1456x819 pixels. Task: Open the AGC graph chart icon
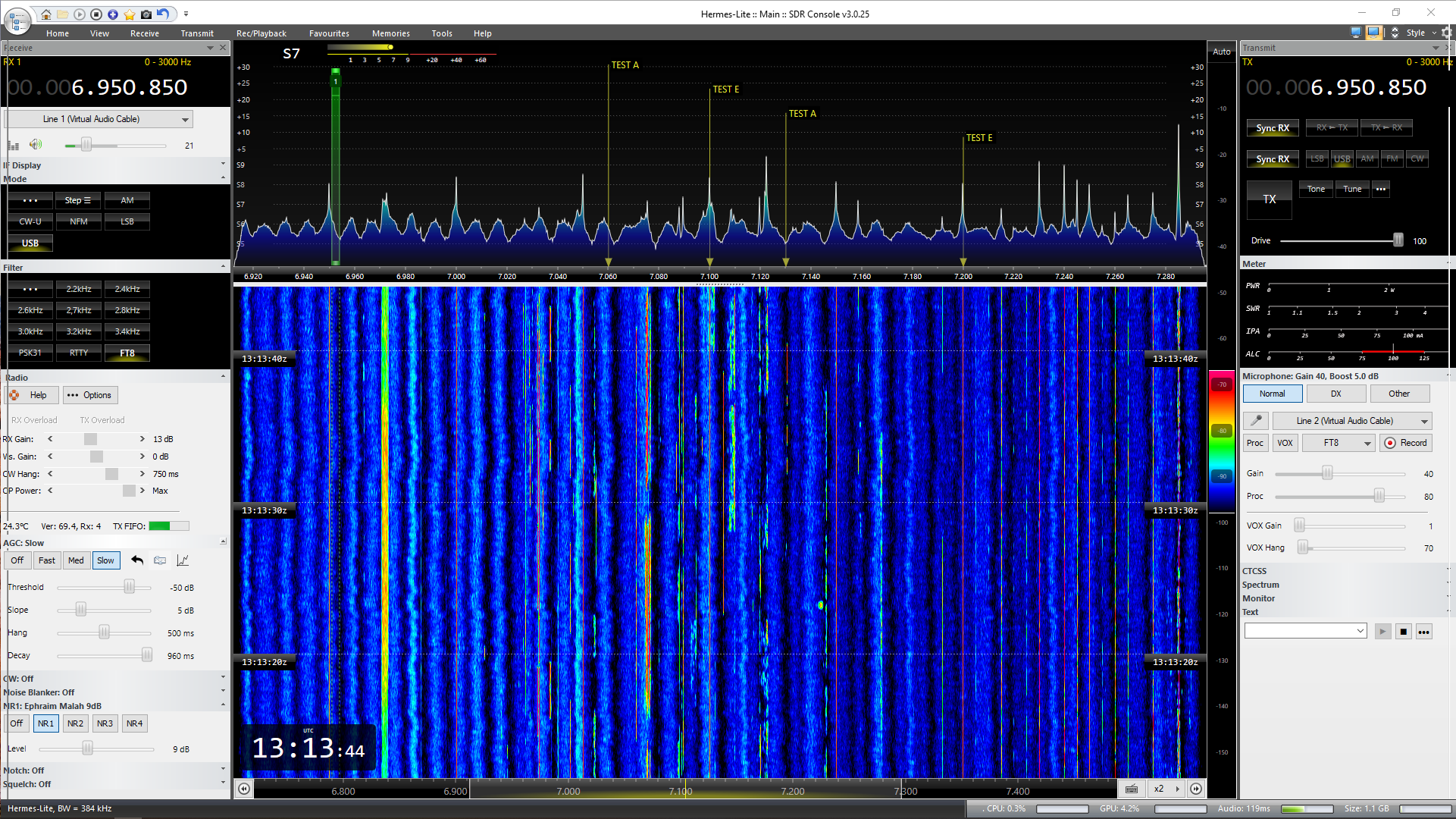183,560
